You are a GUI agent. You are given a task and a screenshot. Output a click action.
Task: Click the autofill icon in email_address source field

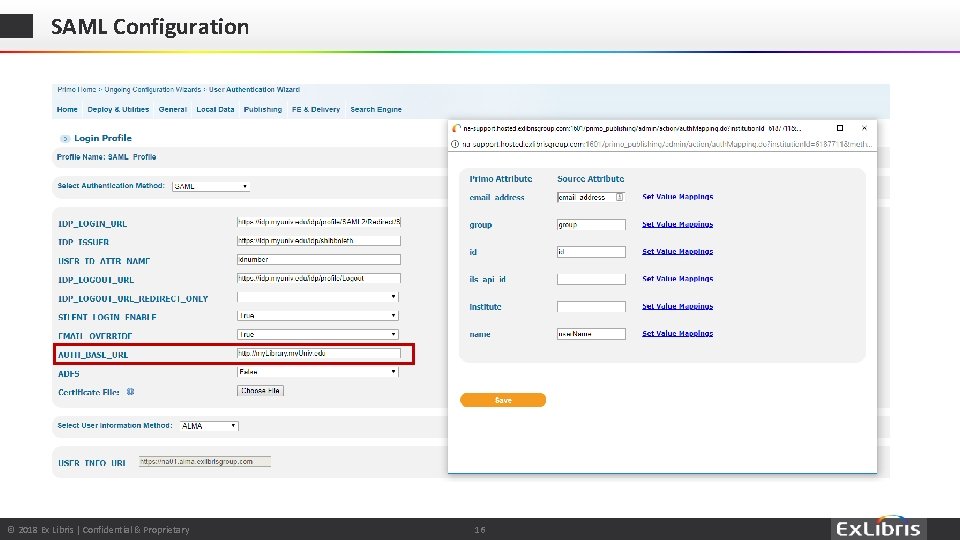620,197
